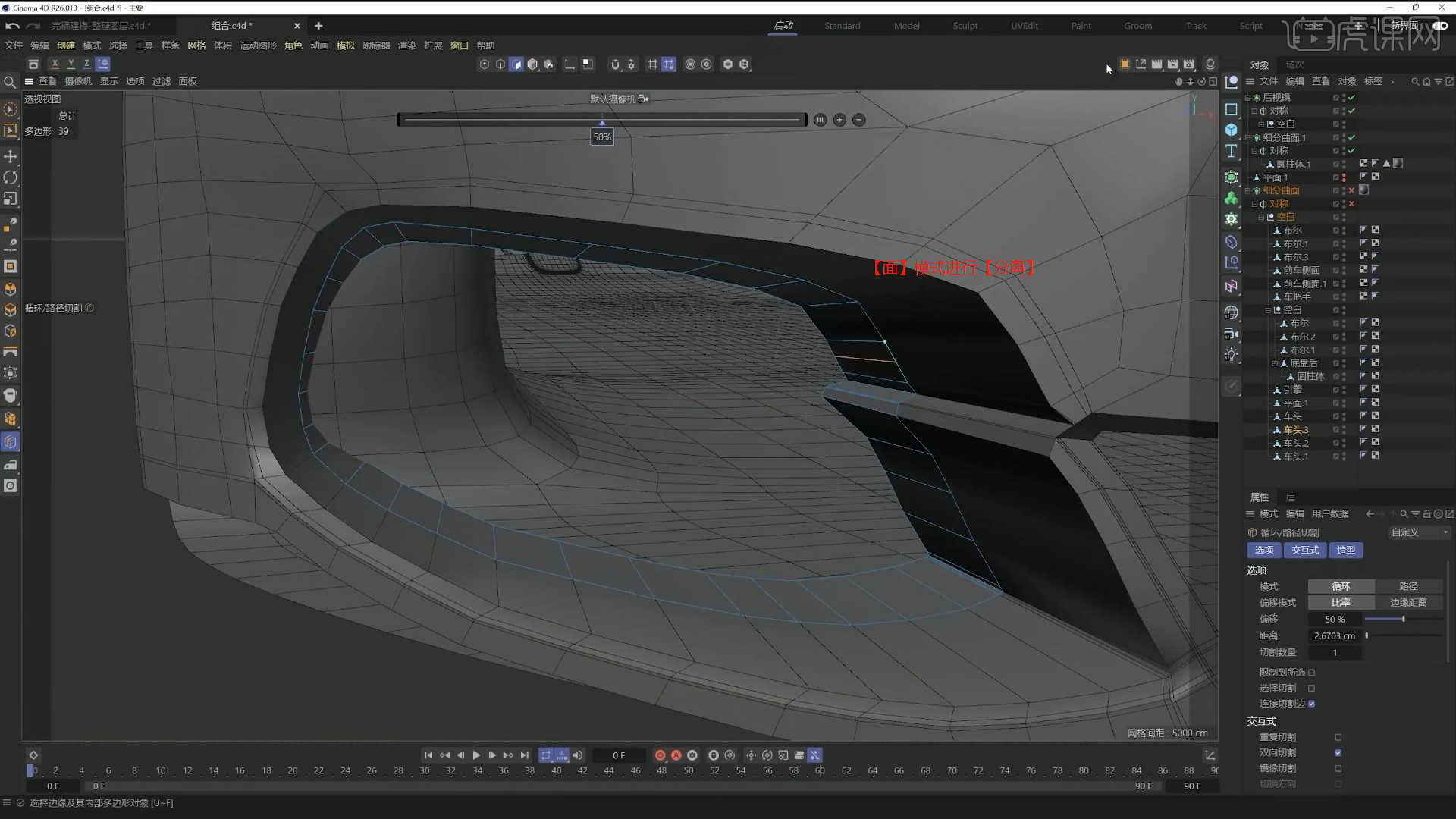Open the render settings icon
Image resolution: width=1456 pixels, height=819 pixels.
pyautogui.click(x=1189, y=64)
